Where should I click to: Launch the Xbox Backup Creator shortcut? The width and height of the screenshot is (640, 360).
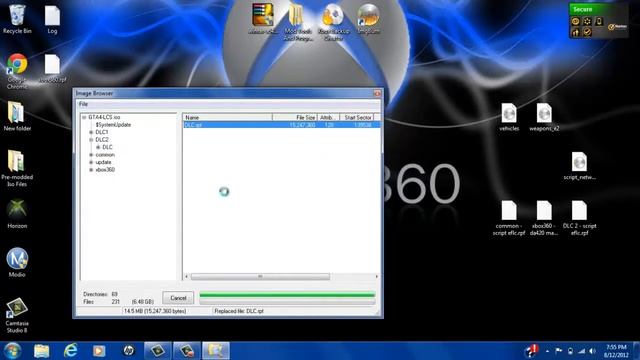click(x=333, y=22)
